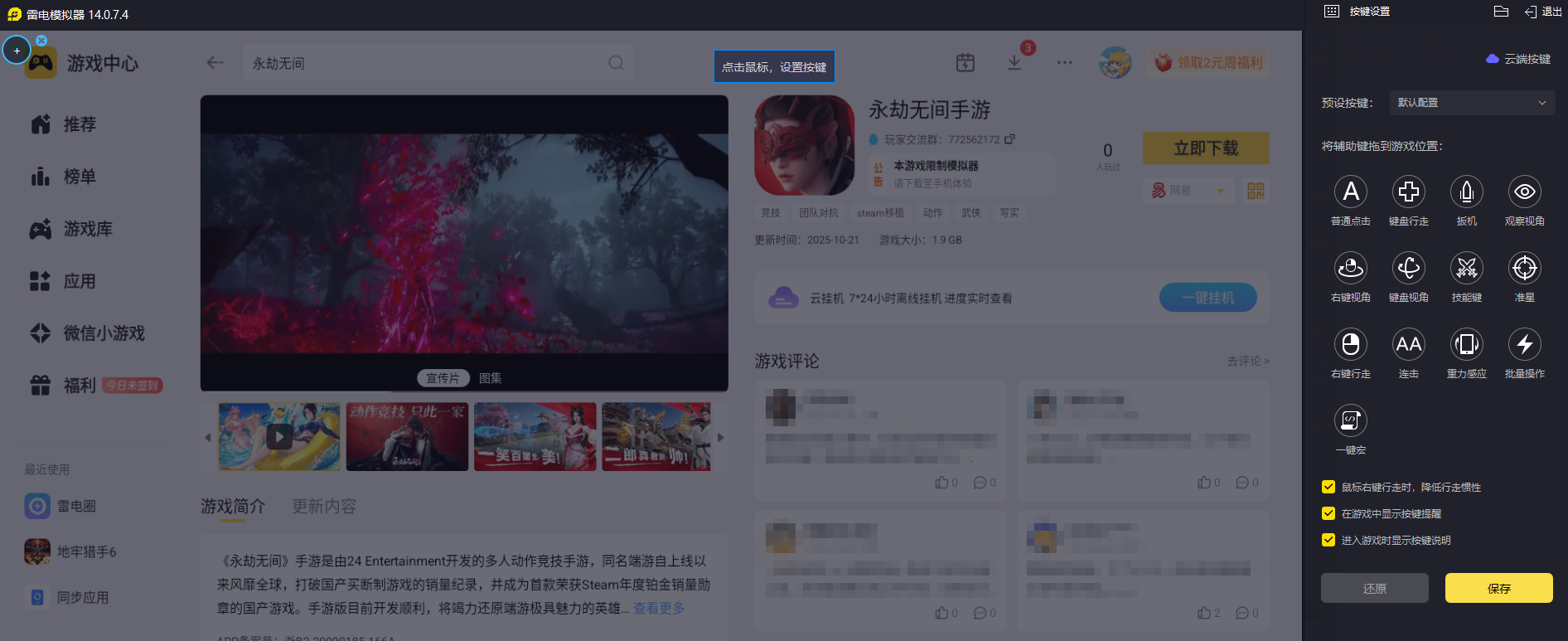
Task: Select the 技能键 skill key icon
Action: click(x=1467, y=268)
